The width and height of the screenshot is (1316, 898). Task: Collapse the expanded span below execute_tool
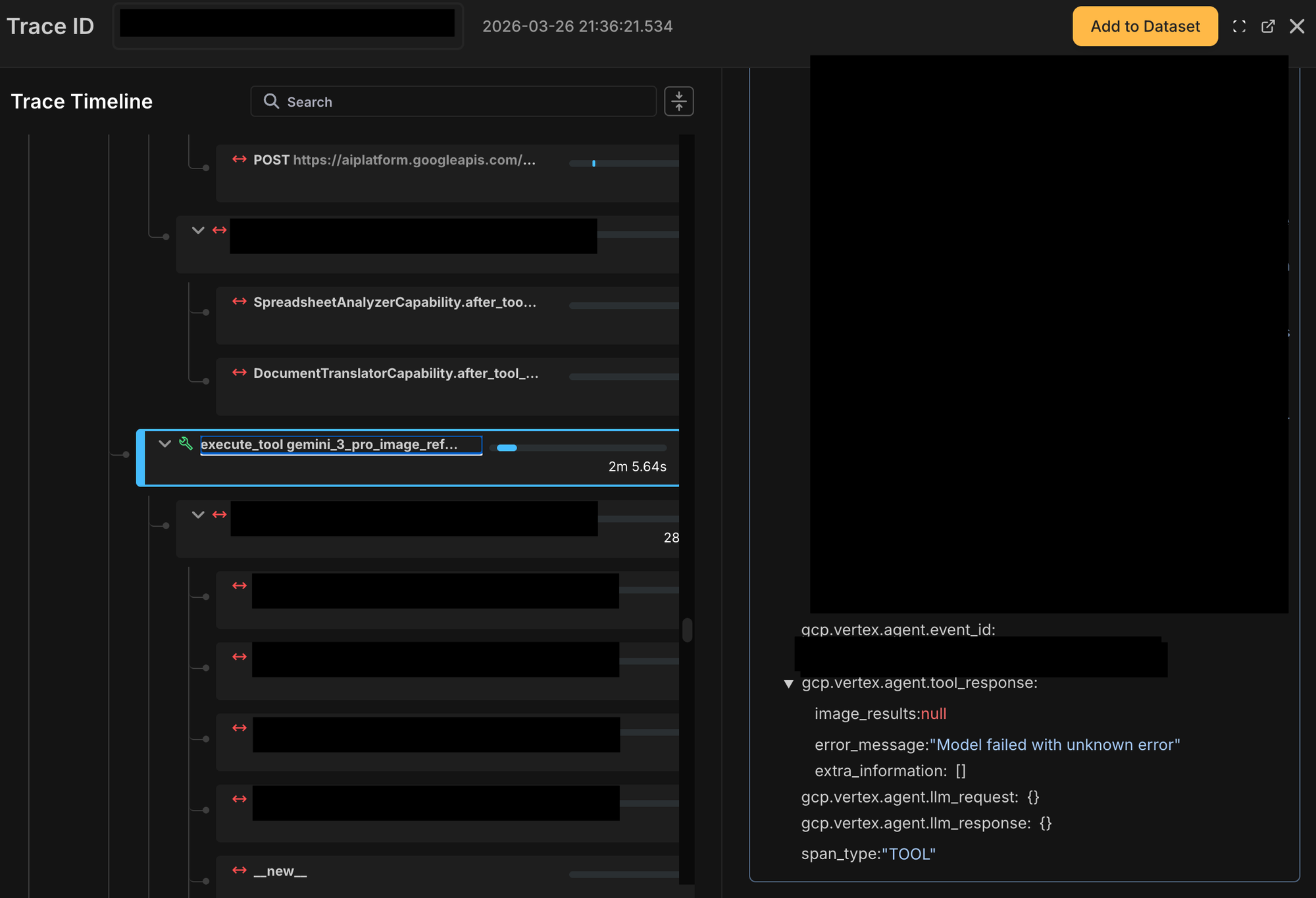(197, 515)
